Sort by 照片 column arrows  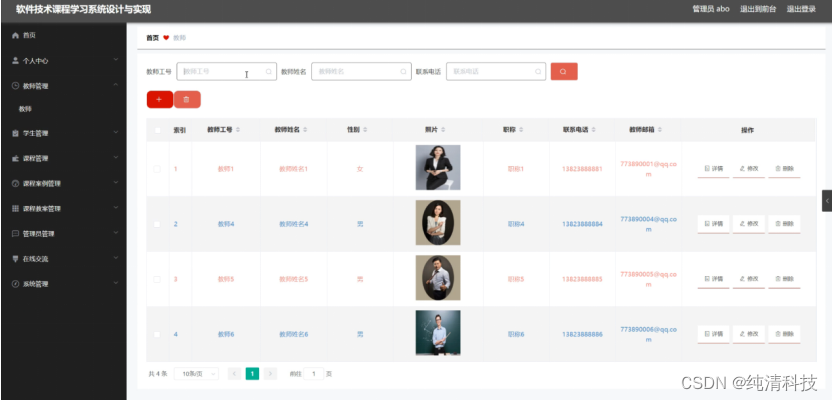[444, 130]
